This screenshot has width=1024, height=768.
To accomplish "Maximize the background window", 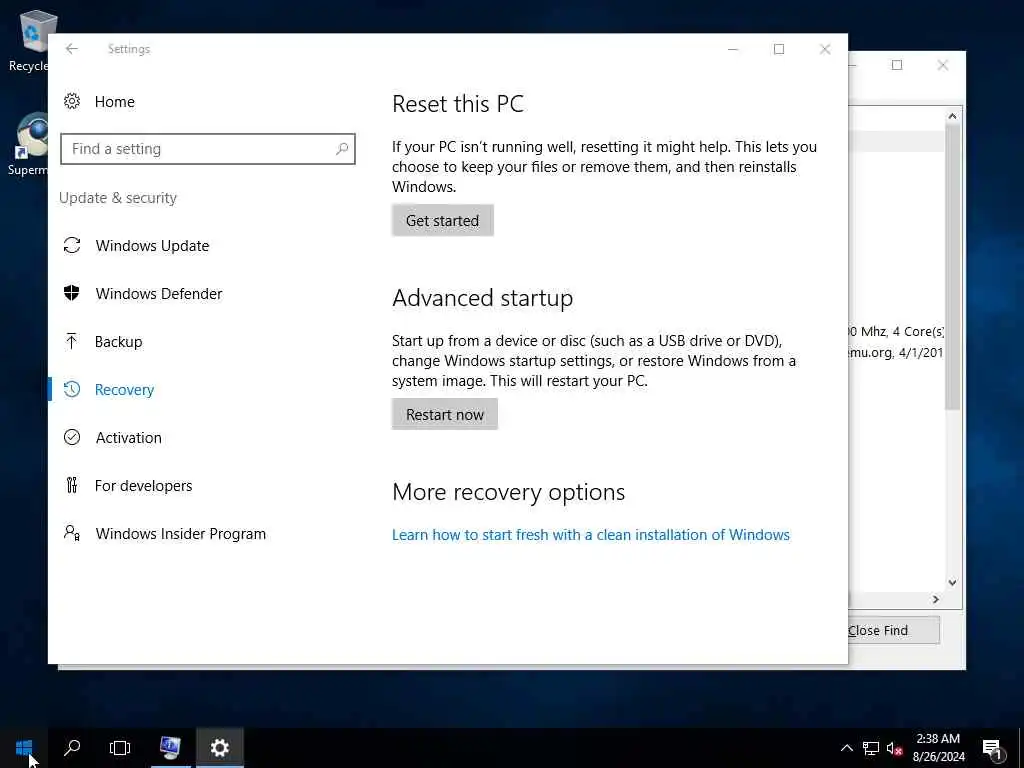I will coord(897,65).
